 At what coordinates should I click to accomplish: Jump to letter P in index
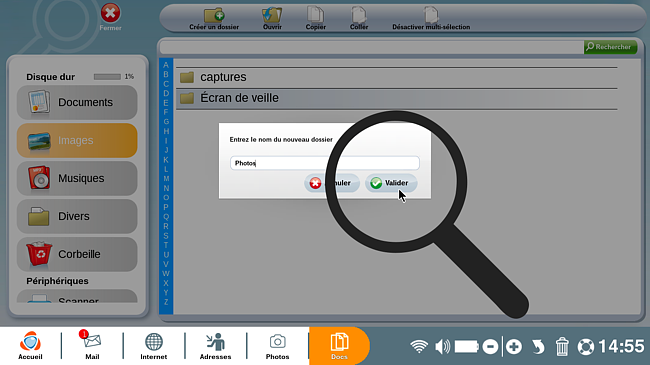tap(166, 207)
